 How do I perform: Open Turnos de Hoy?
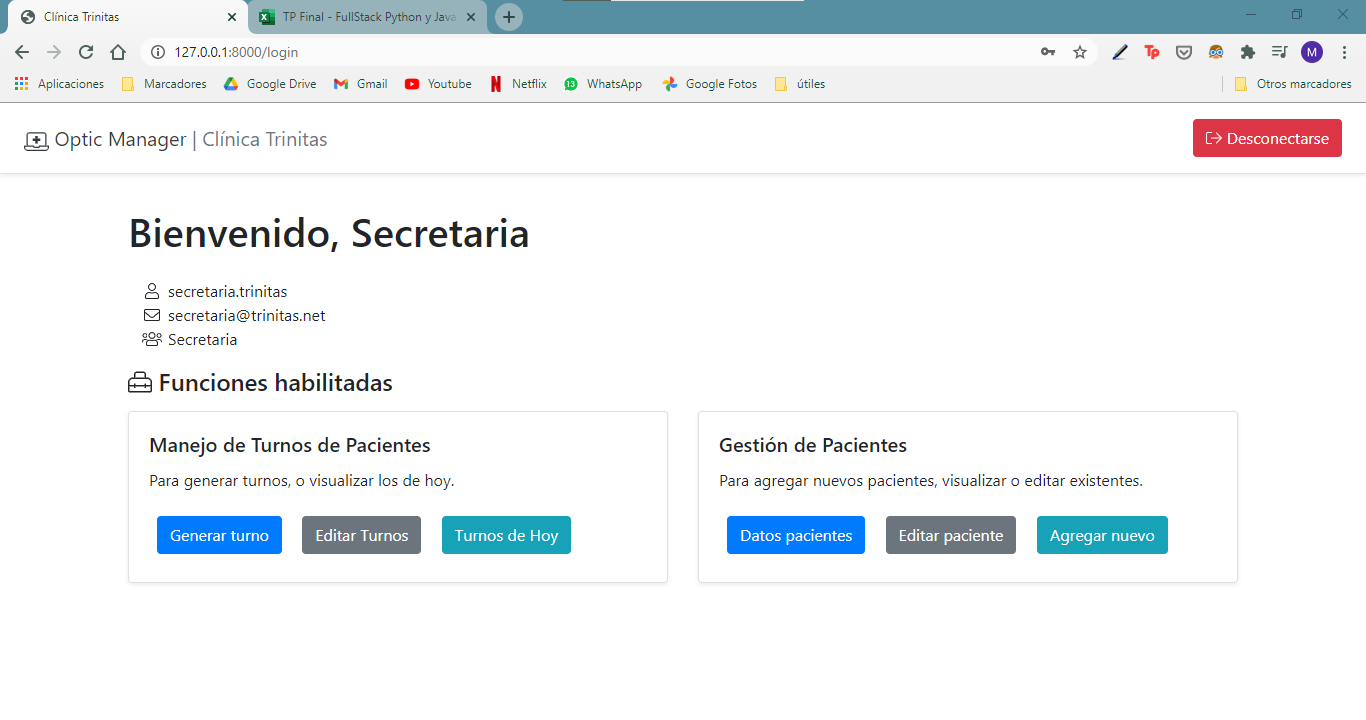[506, 535]
